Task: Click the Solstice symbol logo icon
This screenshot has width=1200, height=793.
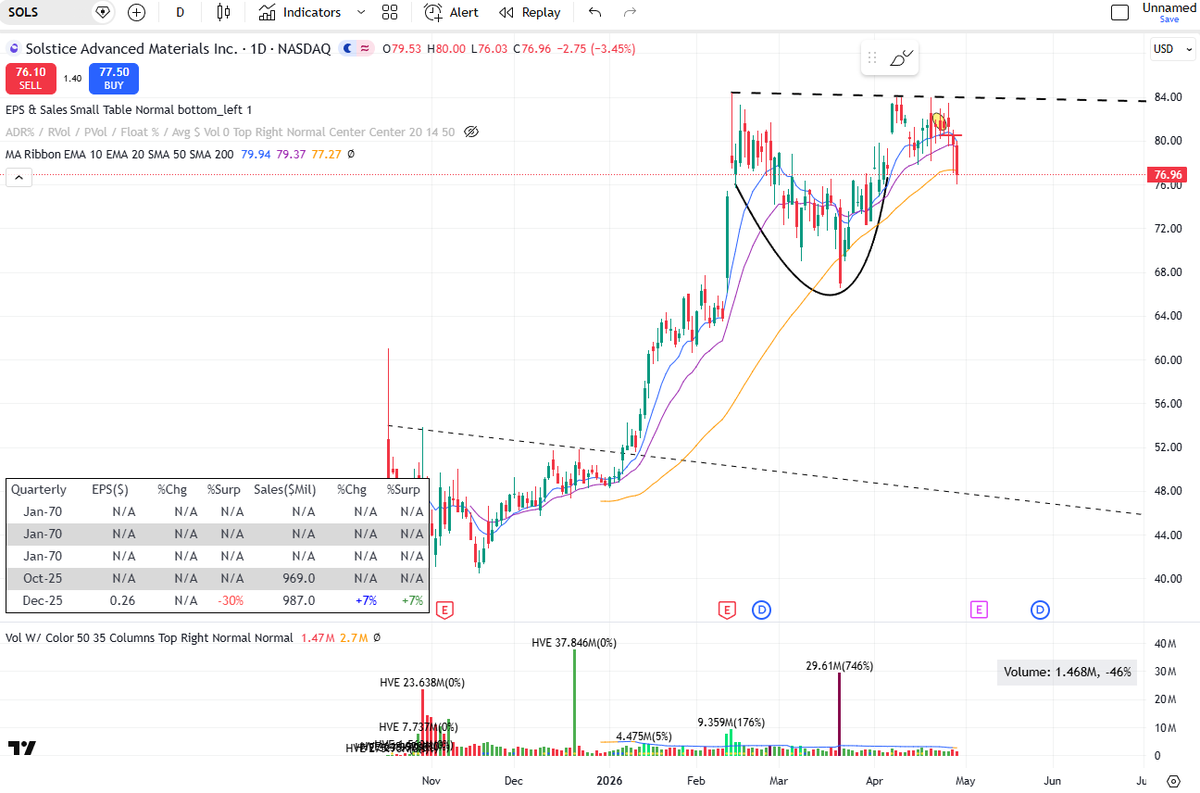Action: pyautogui.click(x=14, y=48)
